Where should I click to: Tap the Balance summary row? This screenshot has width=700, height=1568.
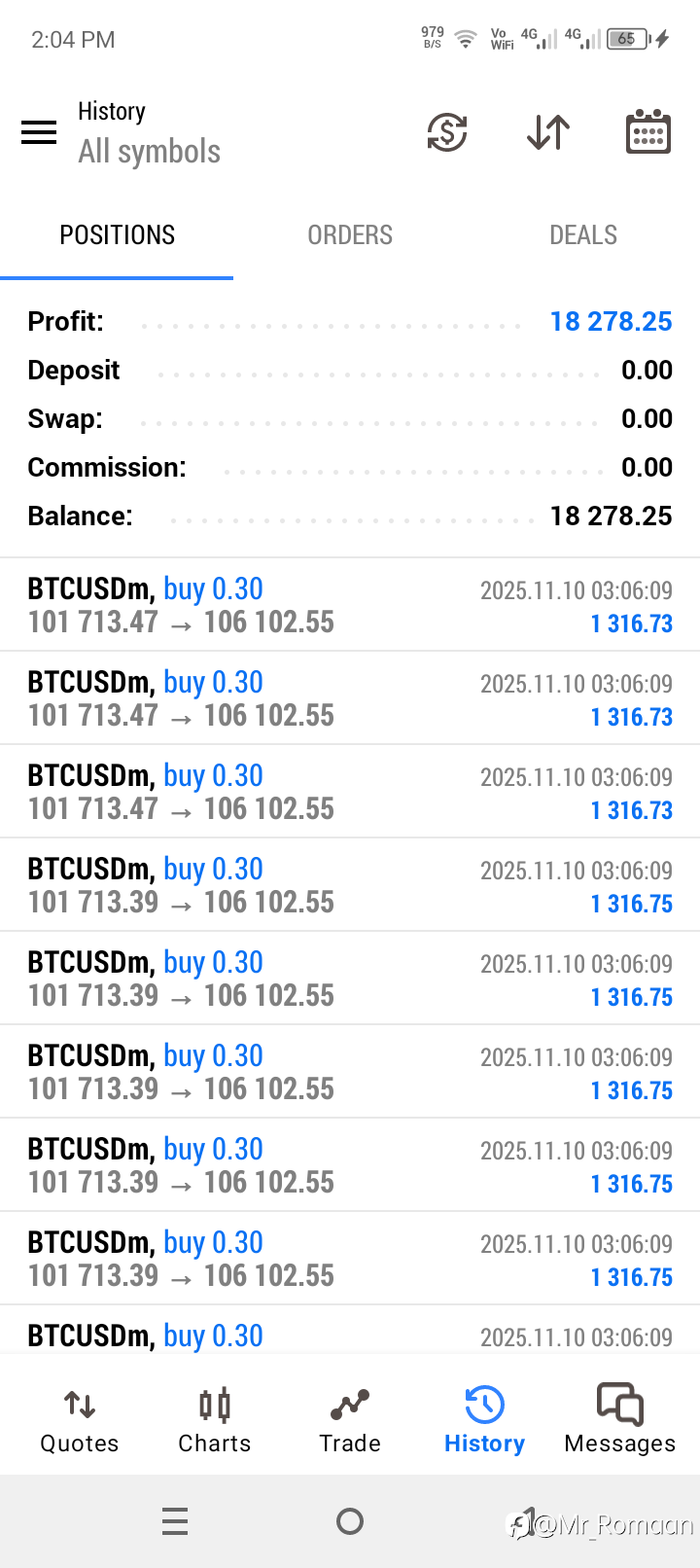tap(350, 517)
